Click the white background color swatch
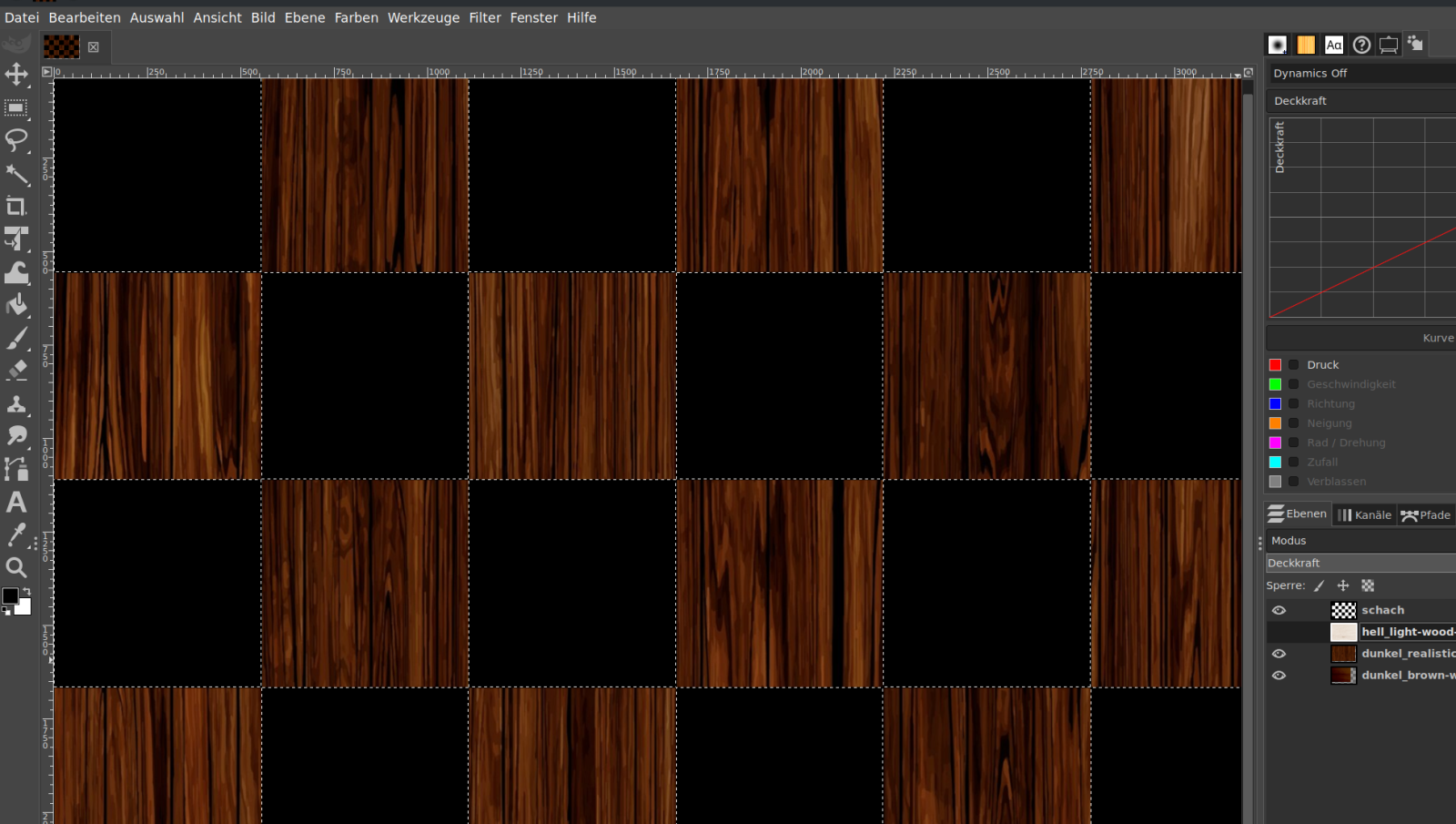 click(25, 608)
